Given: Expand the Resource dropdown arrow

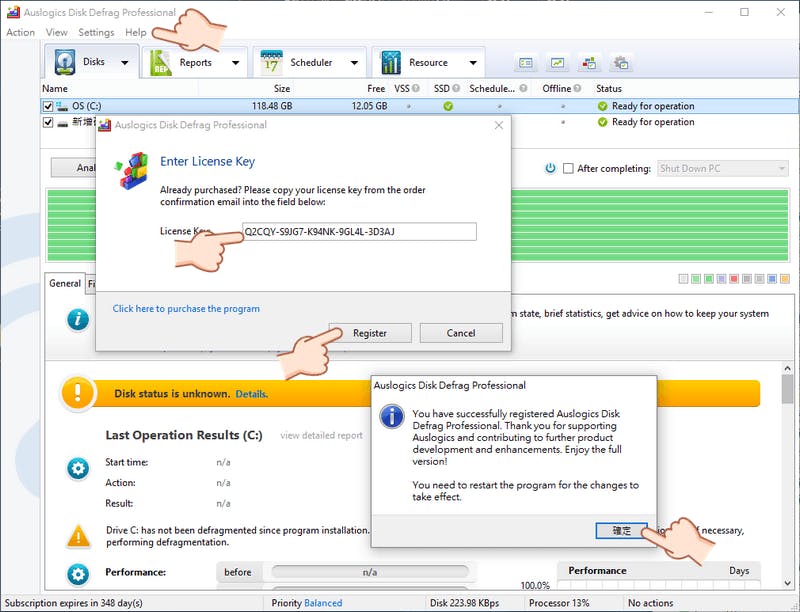Looking at the screenshot, I should coord(473,63).
